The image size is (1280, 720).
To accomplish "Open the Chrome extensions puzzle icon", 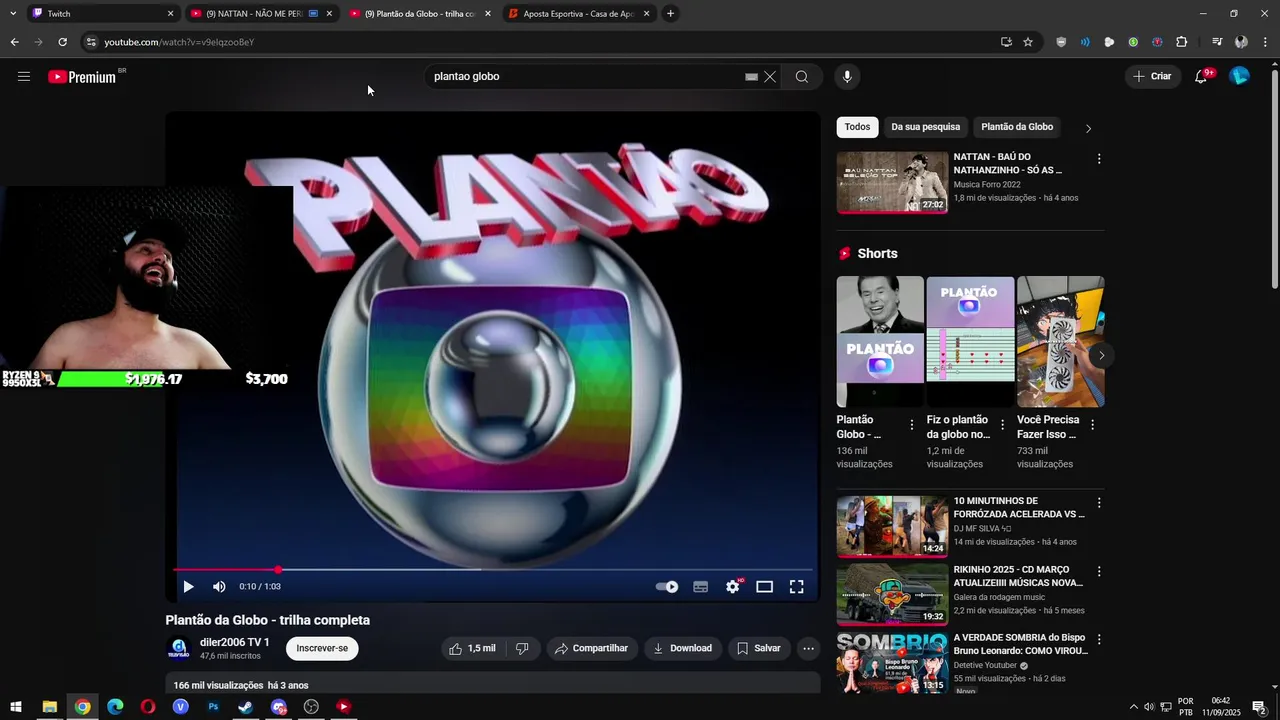I will (x=1182, y=42).
